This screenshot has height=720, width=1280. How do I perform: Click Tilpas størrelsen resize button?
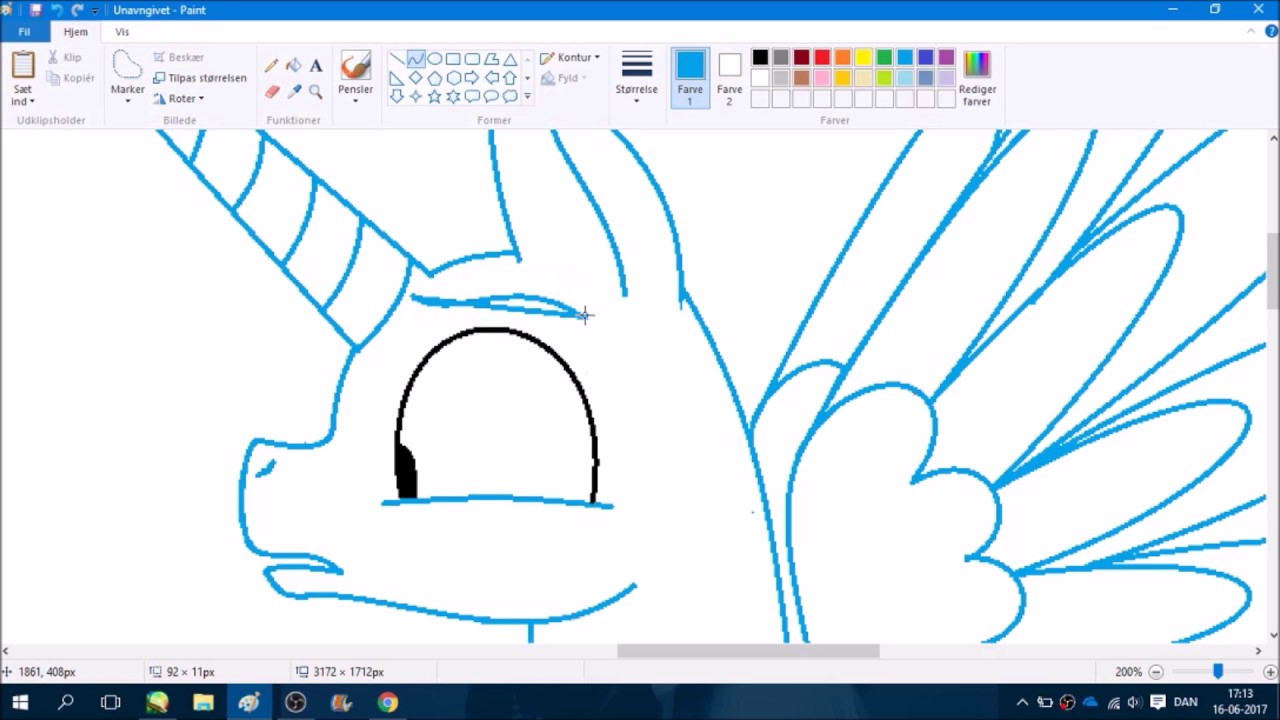click(x=200, y=78)
